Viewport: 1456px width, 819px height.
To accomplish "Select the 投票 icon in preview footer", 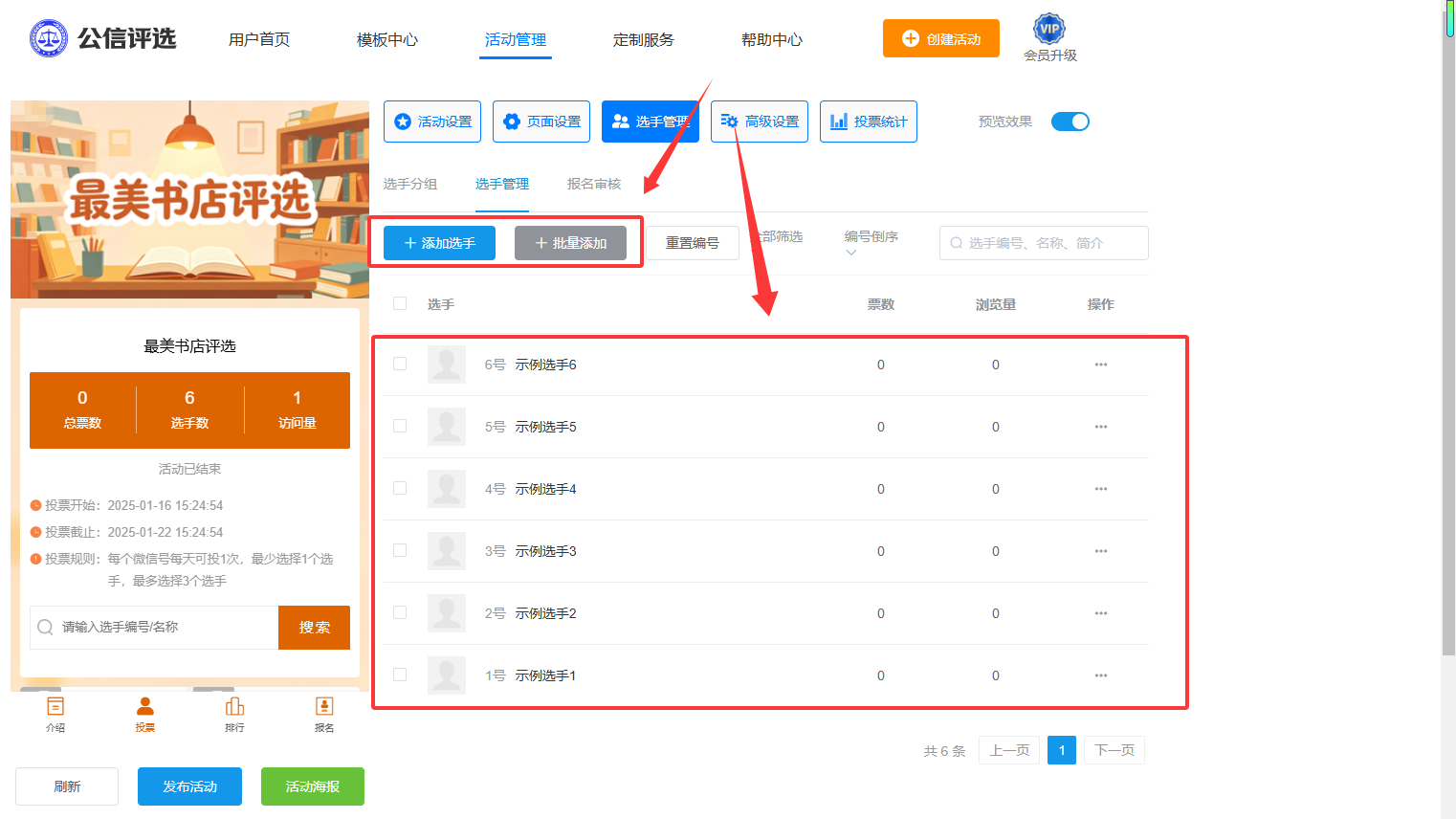I will pyautogui.click(x=145, y=706).
